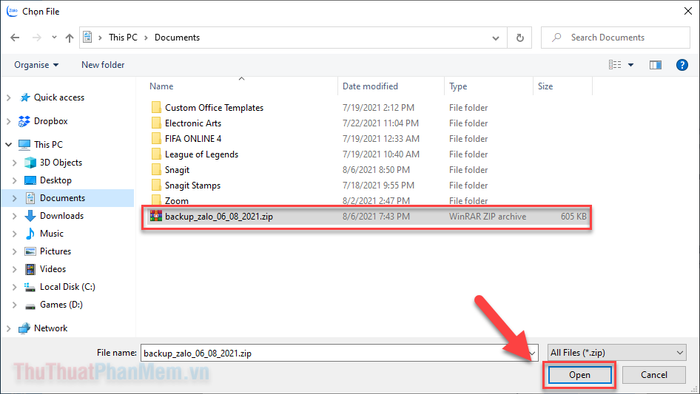Expand the Quick access tree node
The image size is (700, 394).
(x=8, y=98)
